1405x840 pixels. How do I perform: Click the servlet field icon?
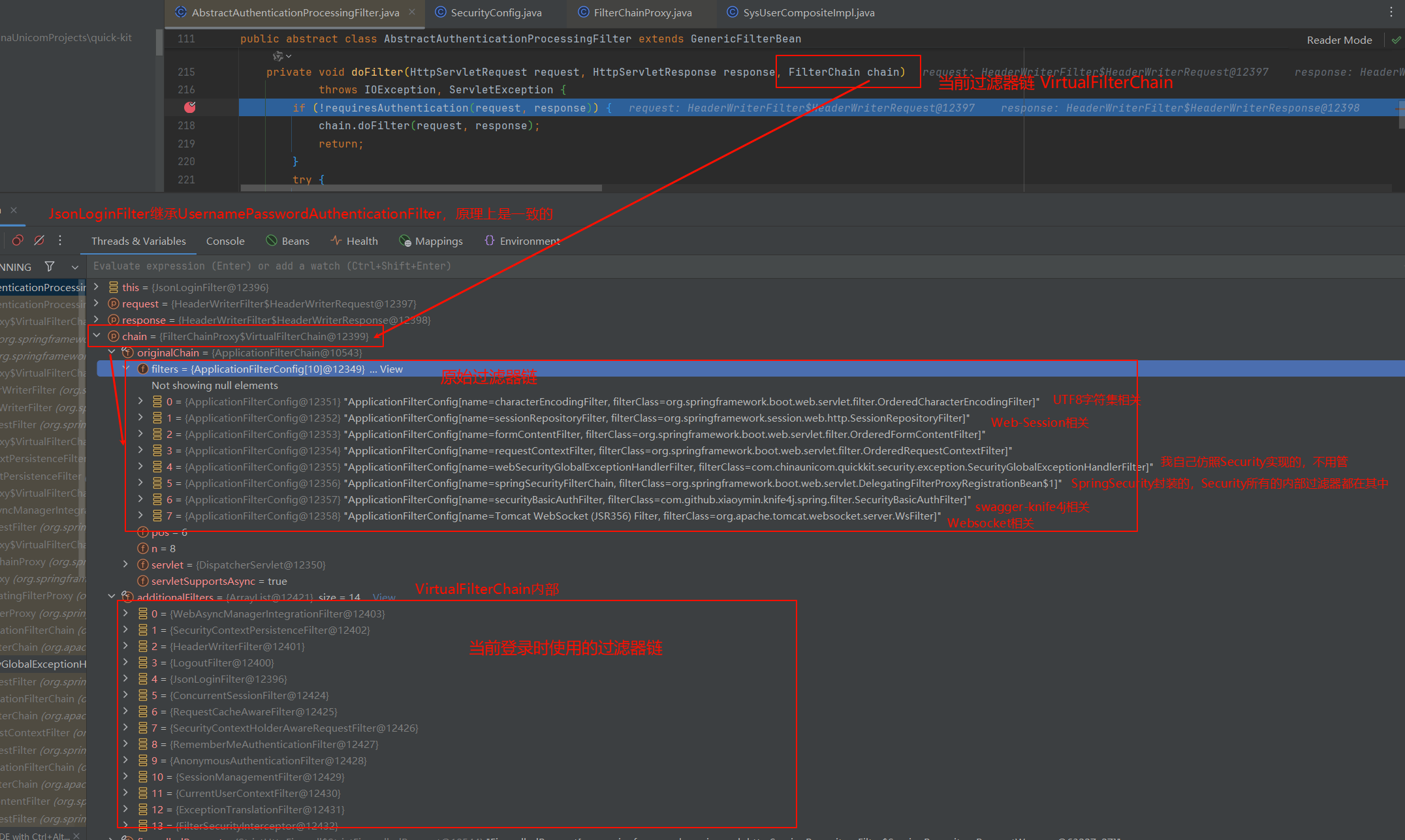pyautogui.click(x=142, y=565)
